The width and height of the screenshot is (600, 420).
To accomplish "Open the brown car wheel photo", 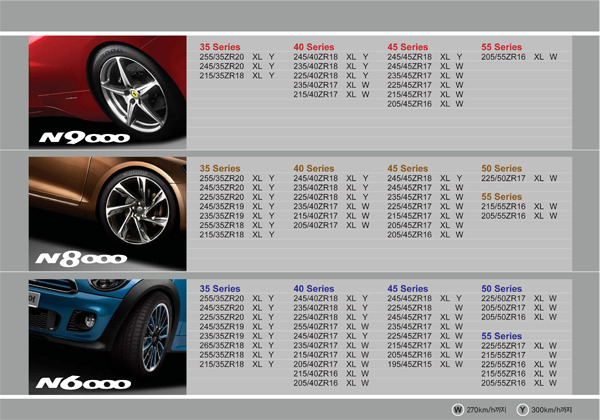I will pyautogui.click(x=108, y=214).
